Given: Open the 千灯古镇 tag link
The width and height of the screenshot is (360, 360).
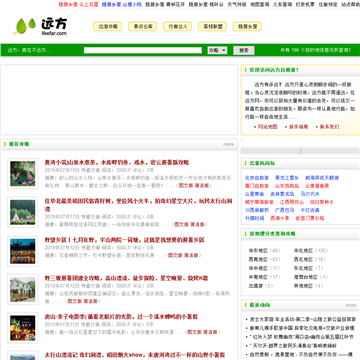Looking at the screenshot, I should coord(310,210).
